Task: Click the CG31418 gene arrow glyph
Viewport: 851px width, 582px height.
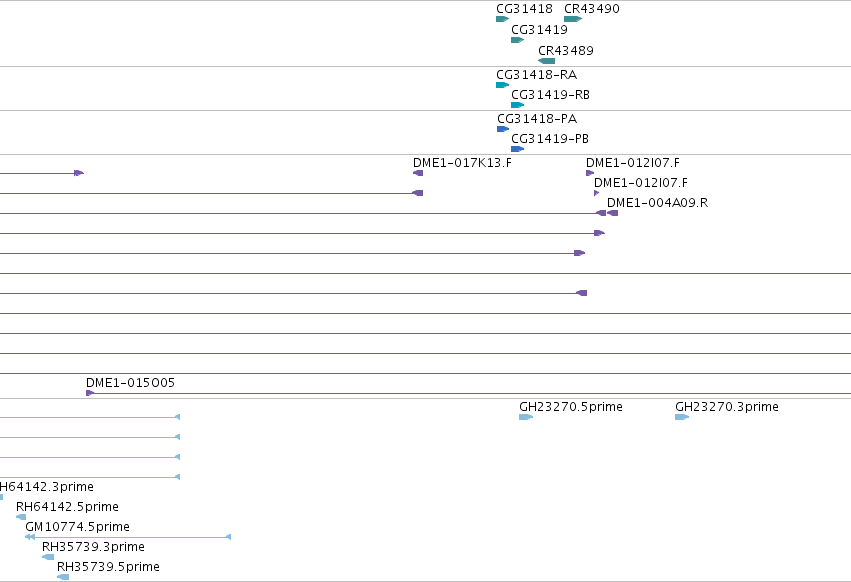Action: (x=503, y=19)
